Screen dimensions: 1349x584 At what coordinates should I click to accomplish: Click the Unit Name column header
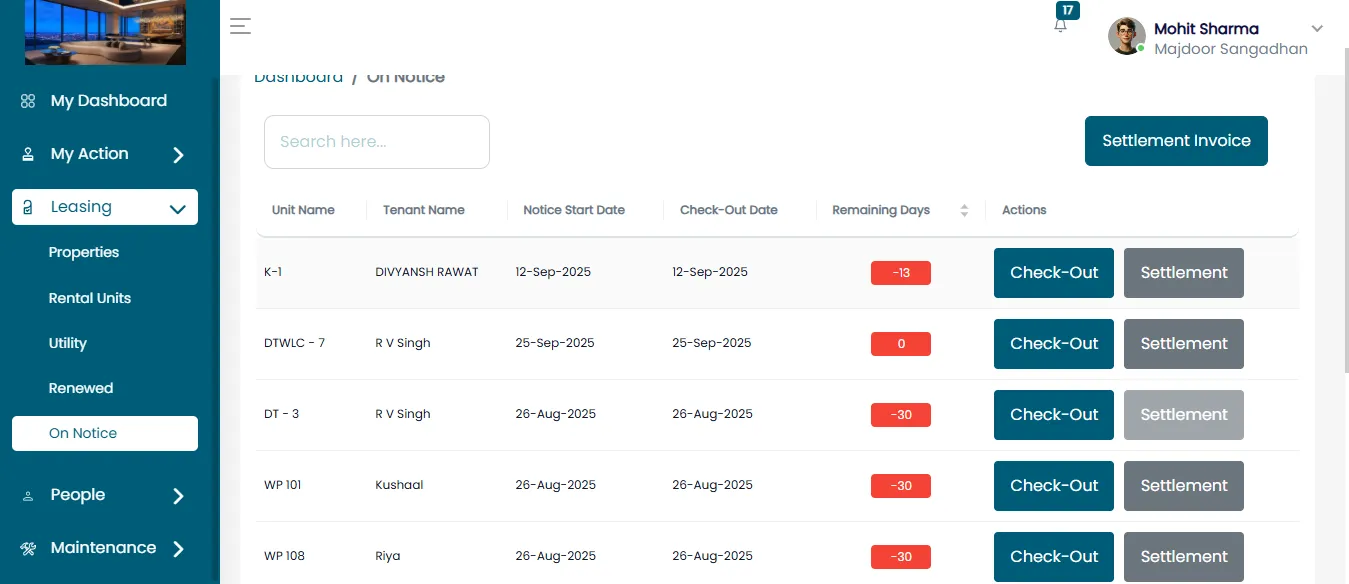(x=303, y=210)
